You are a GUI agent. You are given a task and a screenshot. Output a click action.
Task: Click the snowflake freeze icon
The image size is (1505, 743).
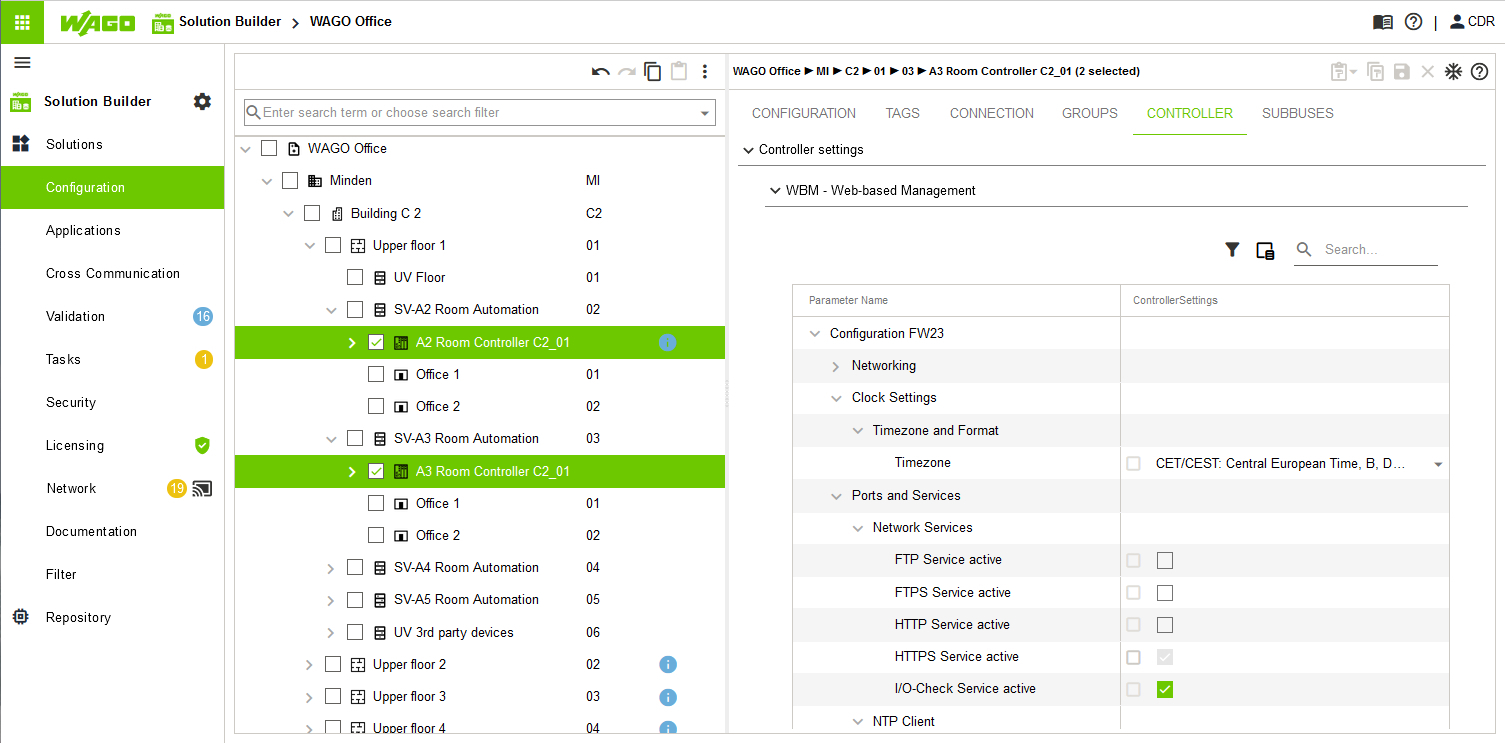(1453, 72)
